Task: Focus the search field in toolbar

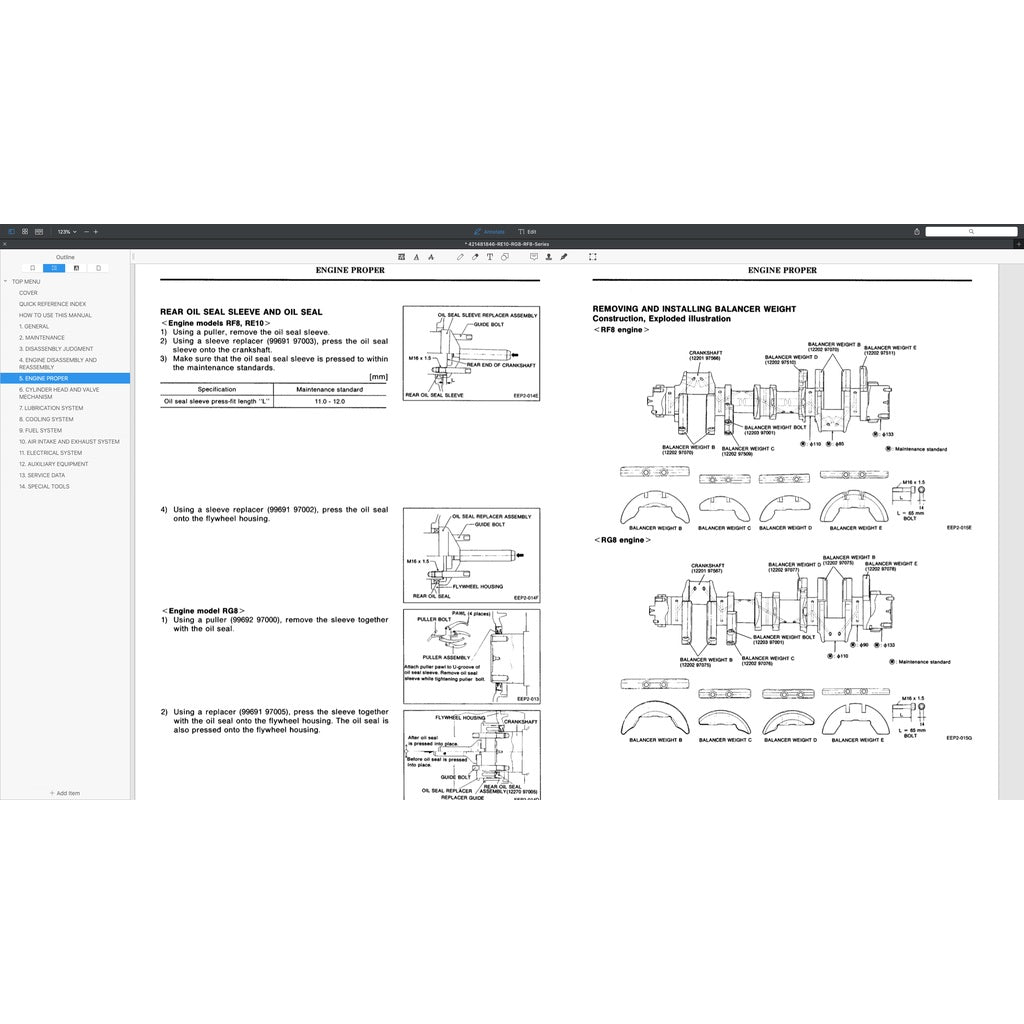Action: pyautogui.click(x=970, y=231)
